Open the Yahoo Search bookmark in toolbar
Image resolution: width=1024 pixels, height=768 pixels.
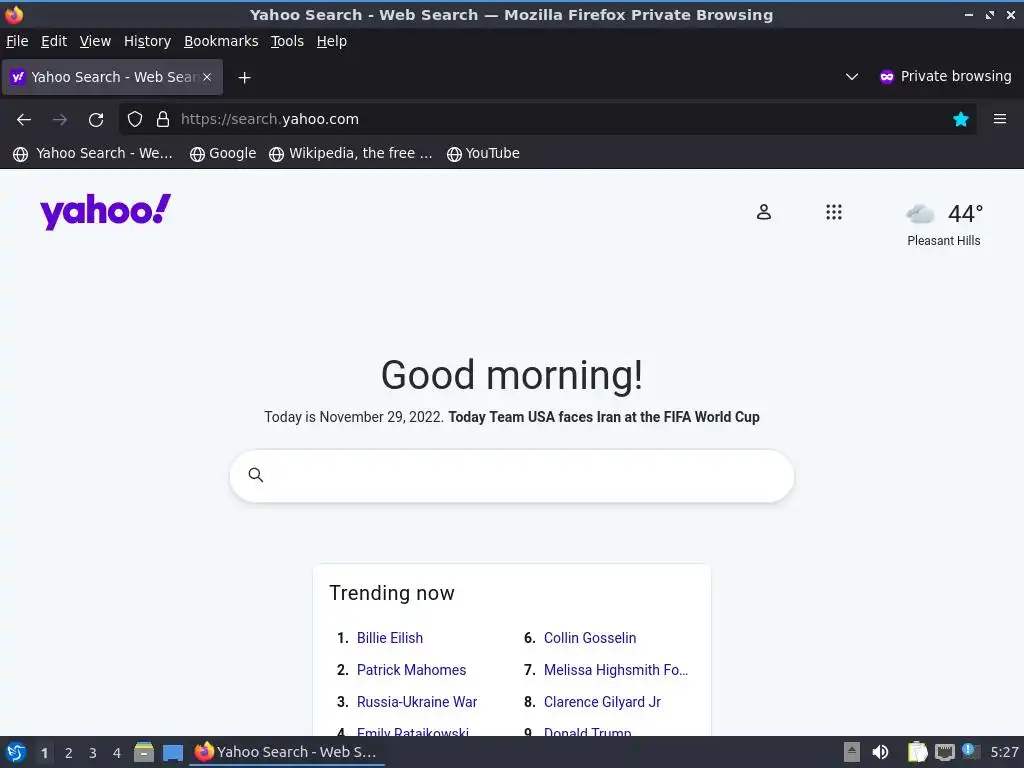[93, 153]
